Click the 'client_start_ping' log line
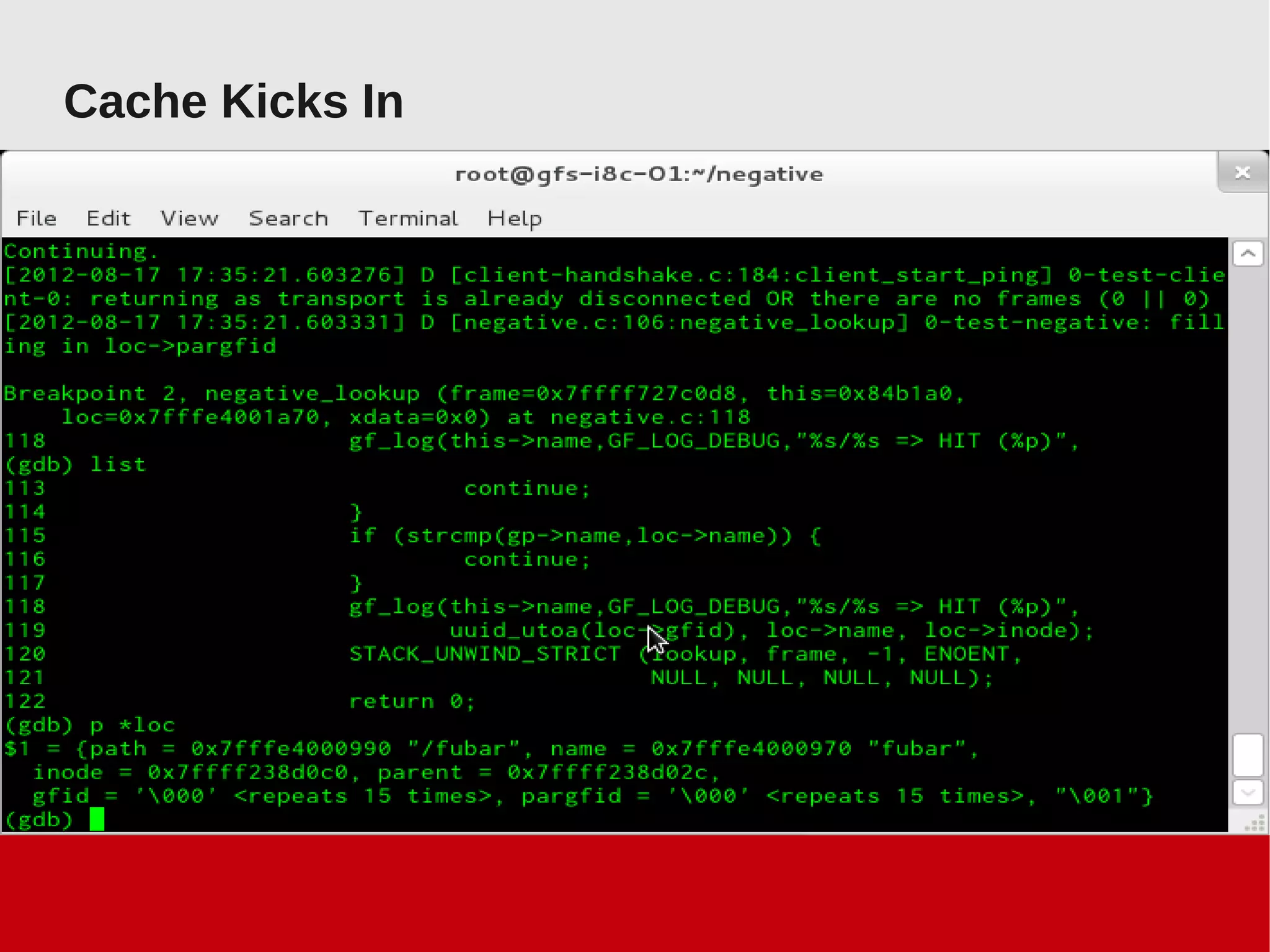 614,275
